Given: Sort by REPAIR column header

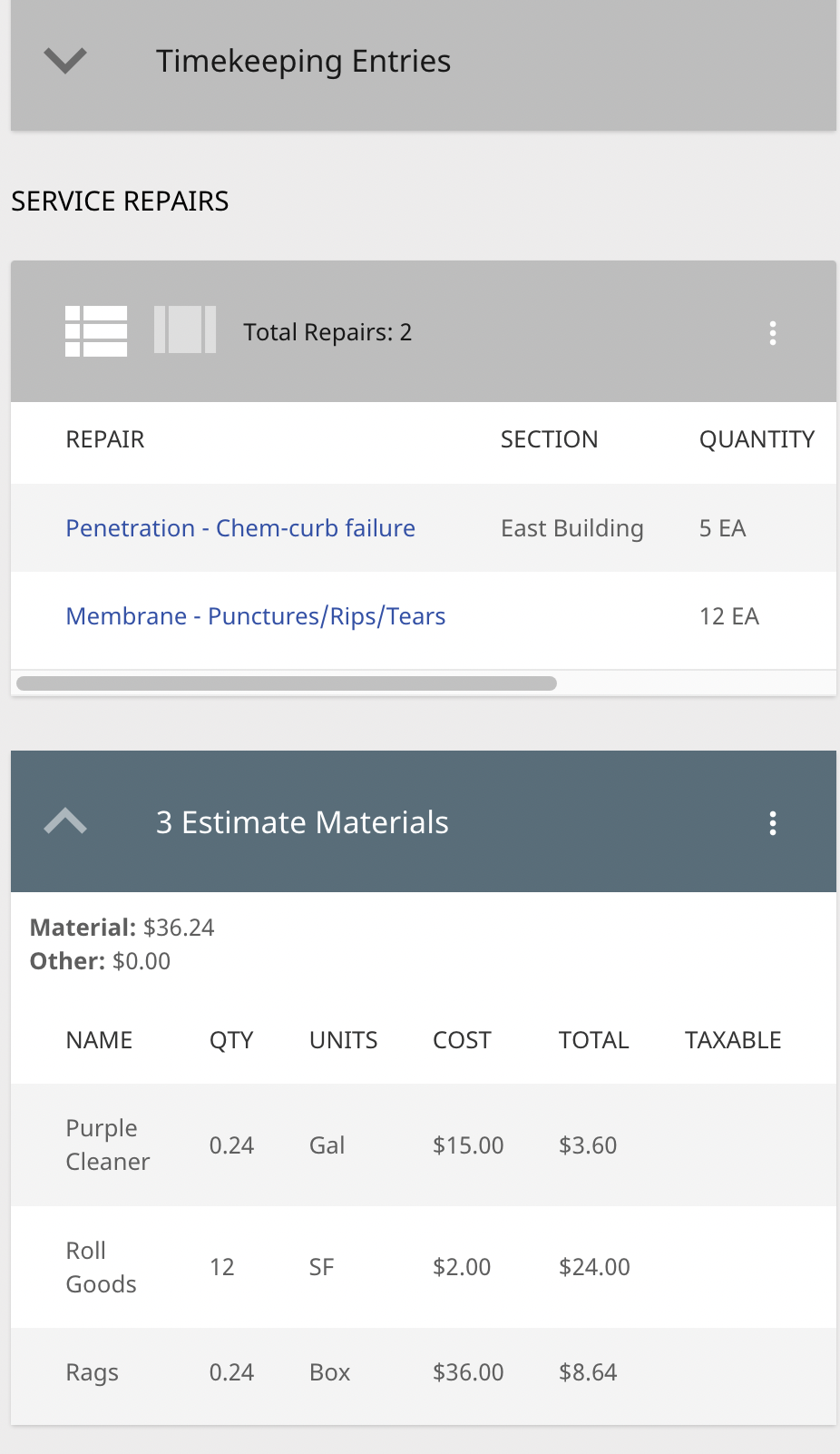Looking at the screenshot, I should 105,439.
